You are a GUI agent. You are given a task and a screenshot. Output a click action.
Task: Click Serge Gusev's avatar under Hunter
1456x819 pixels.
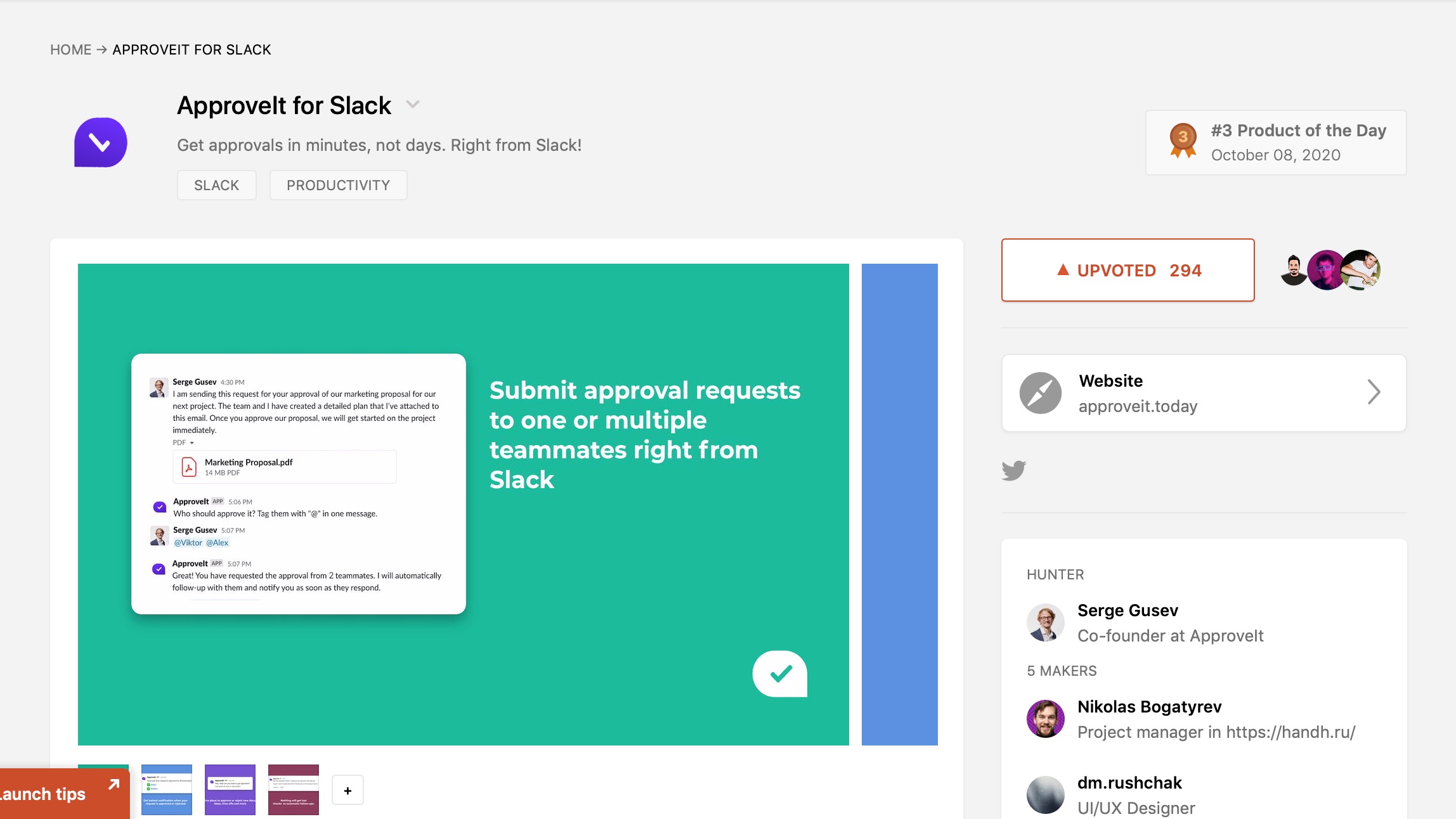click(1046, 622)
